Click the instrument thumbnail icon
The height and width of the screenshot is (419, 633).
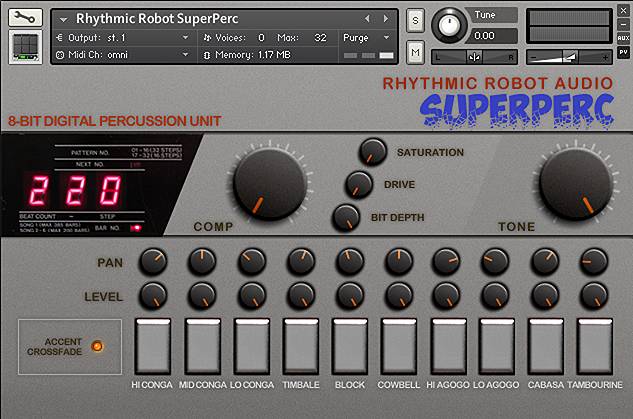click(25, 47)
